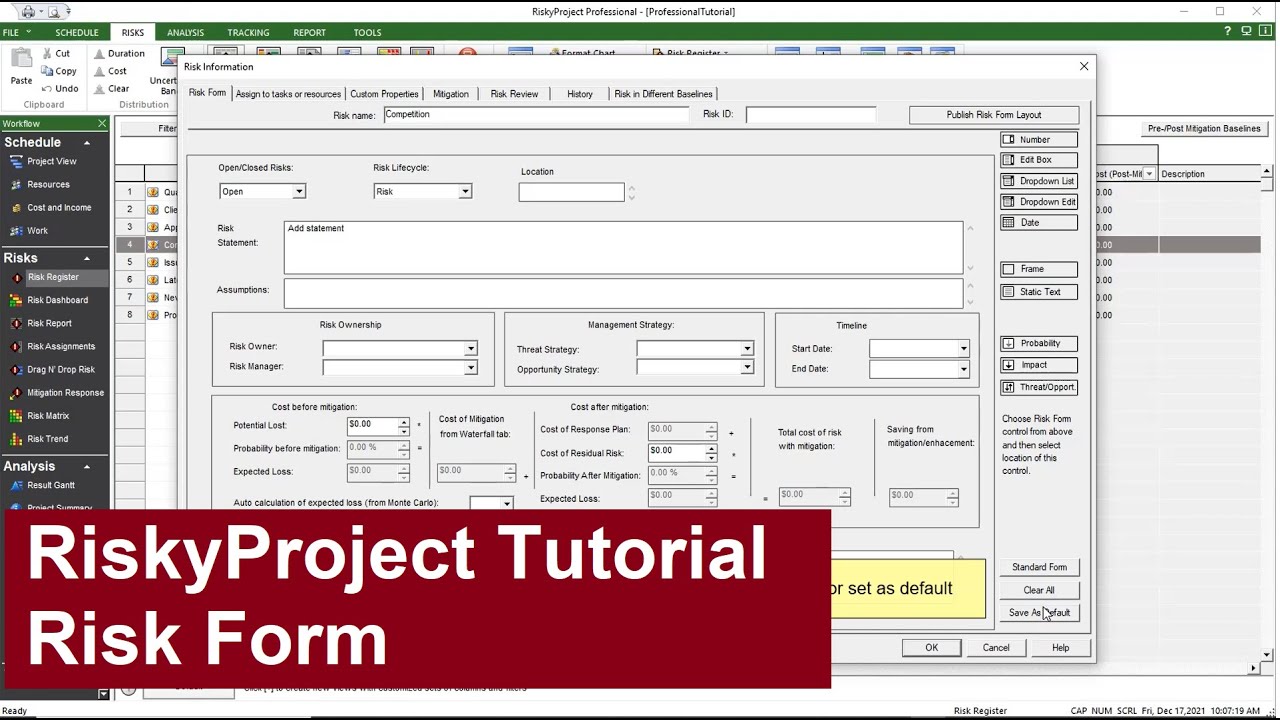Add a Probability control

pos(1039,343)
